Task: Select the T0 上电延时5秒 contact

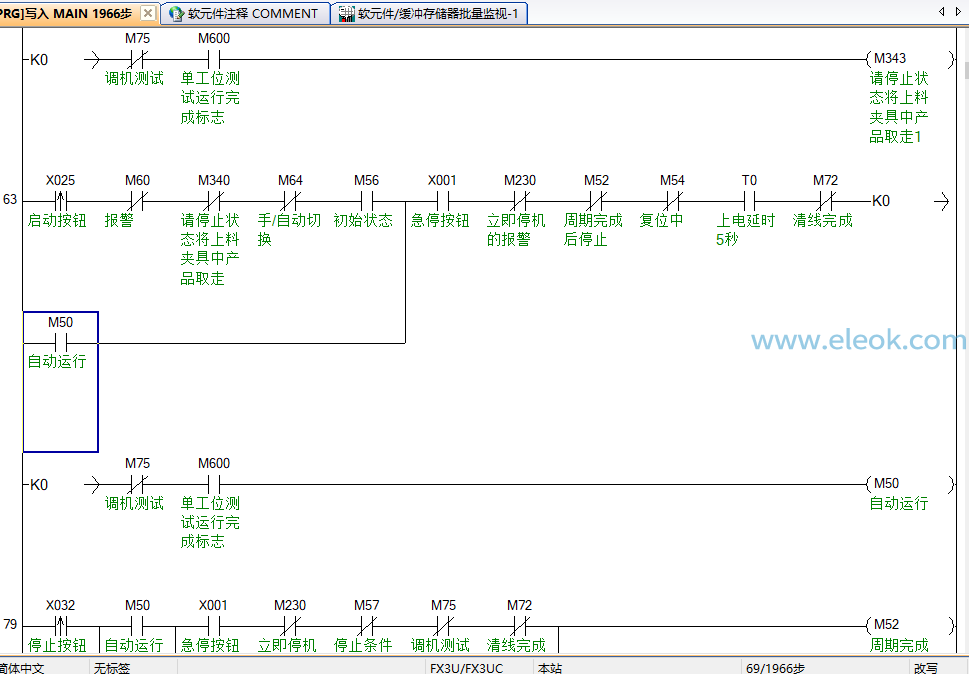Action: (749, 201)
